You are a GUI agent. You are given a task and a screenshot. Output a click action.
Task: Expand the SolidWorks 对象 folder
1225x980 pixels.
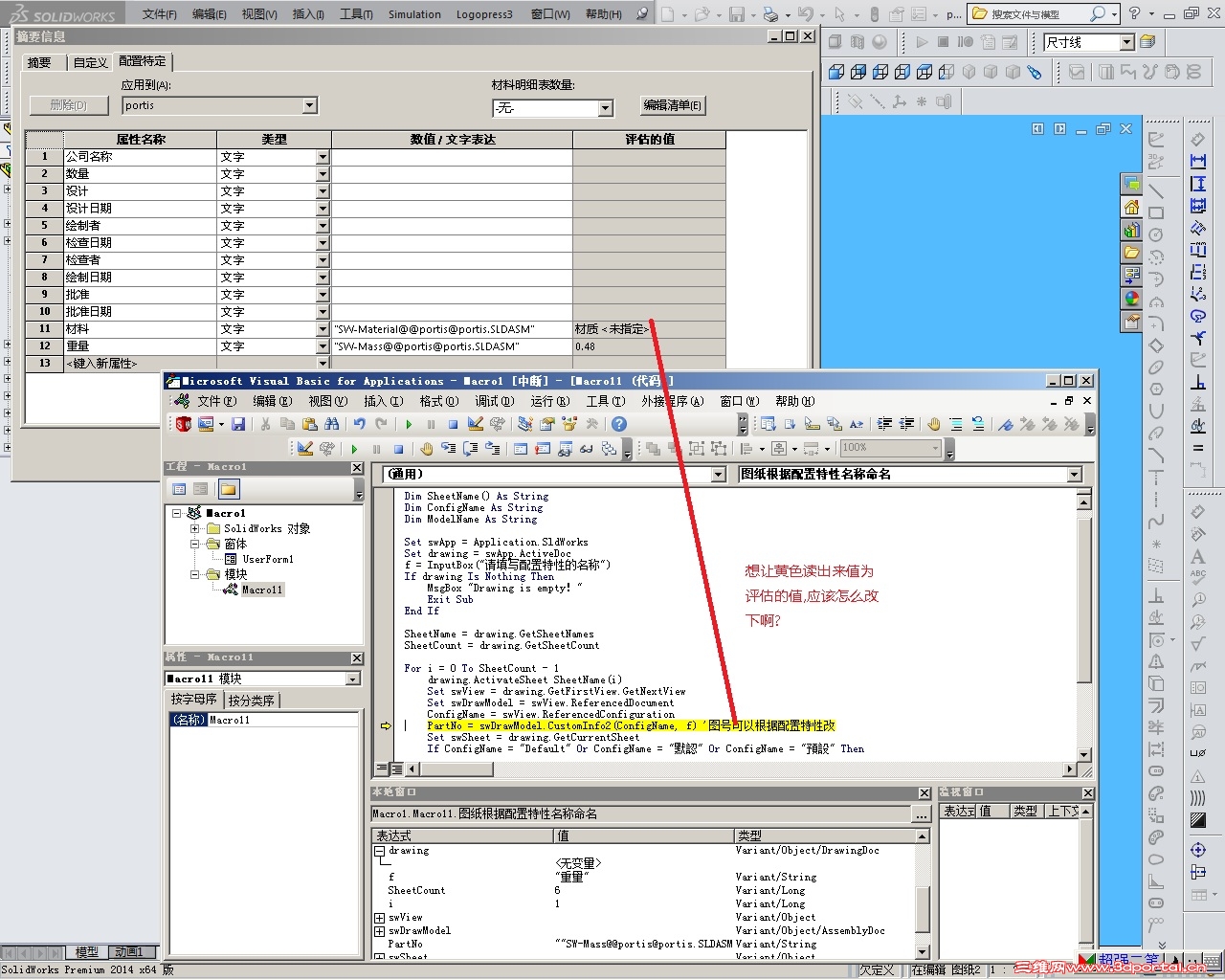195,528
